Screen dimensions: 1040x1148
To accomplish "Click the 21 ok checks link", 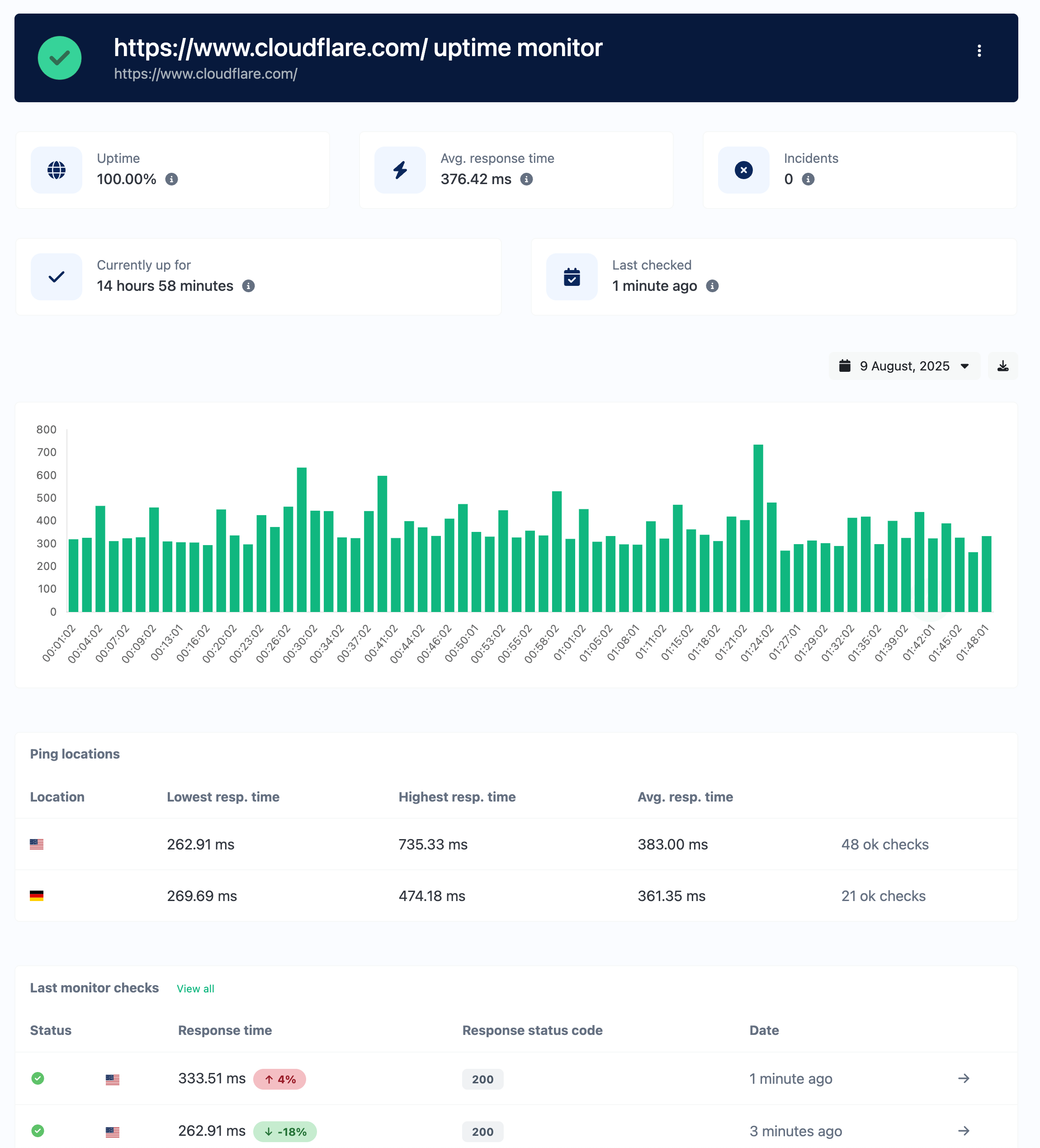I will (884, 896).
